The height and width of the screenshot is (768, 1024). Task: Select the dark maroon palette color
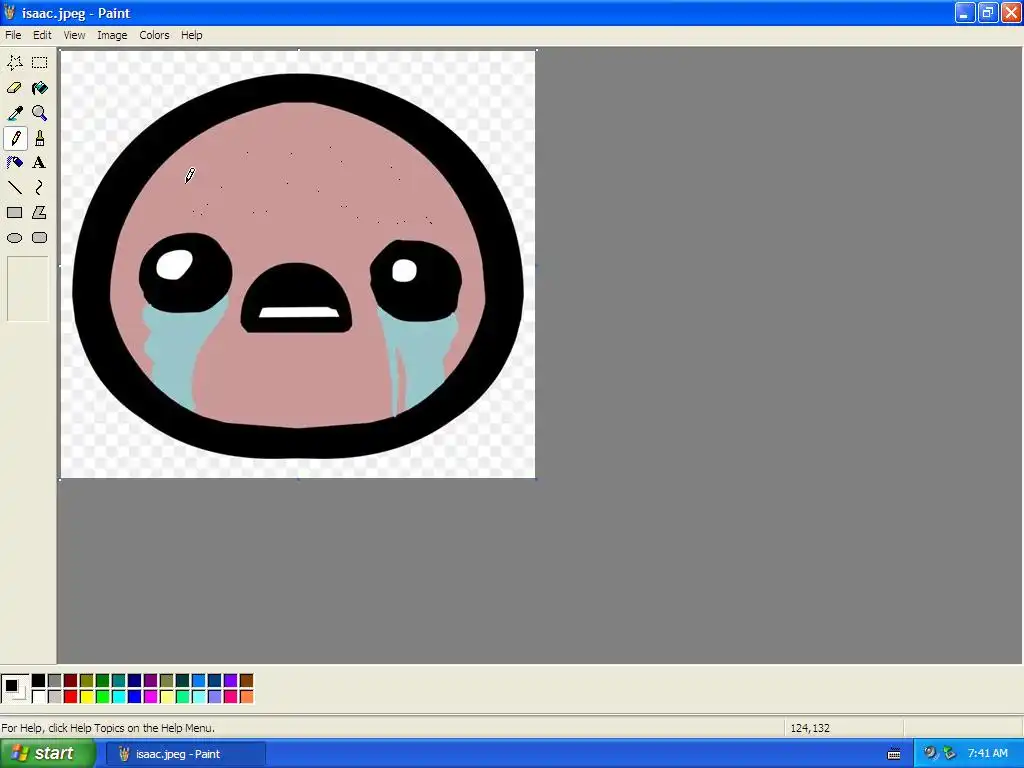pyautogui.click(x=71, y=681)
